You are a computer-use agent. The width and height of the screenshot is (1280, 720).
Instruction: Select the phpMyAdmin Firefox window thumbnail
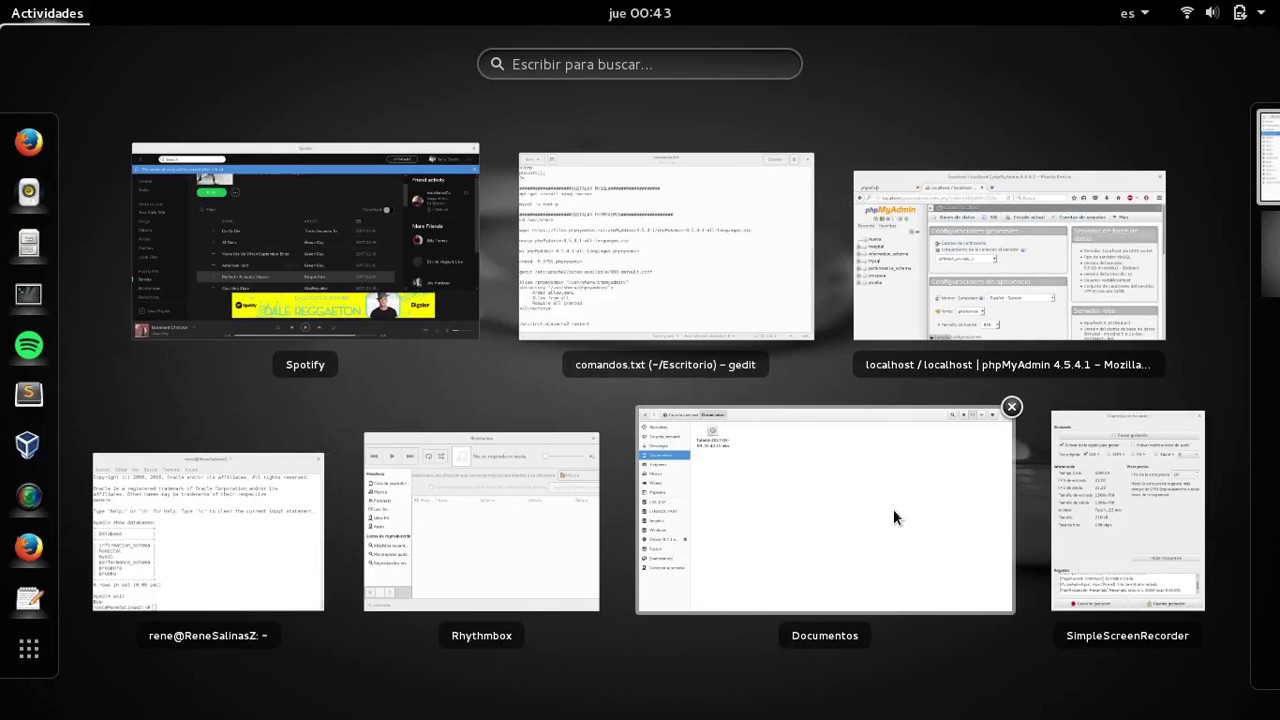tap(1009, 256)
